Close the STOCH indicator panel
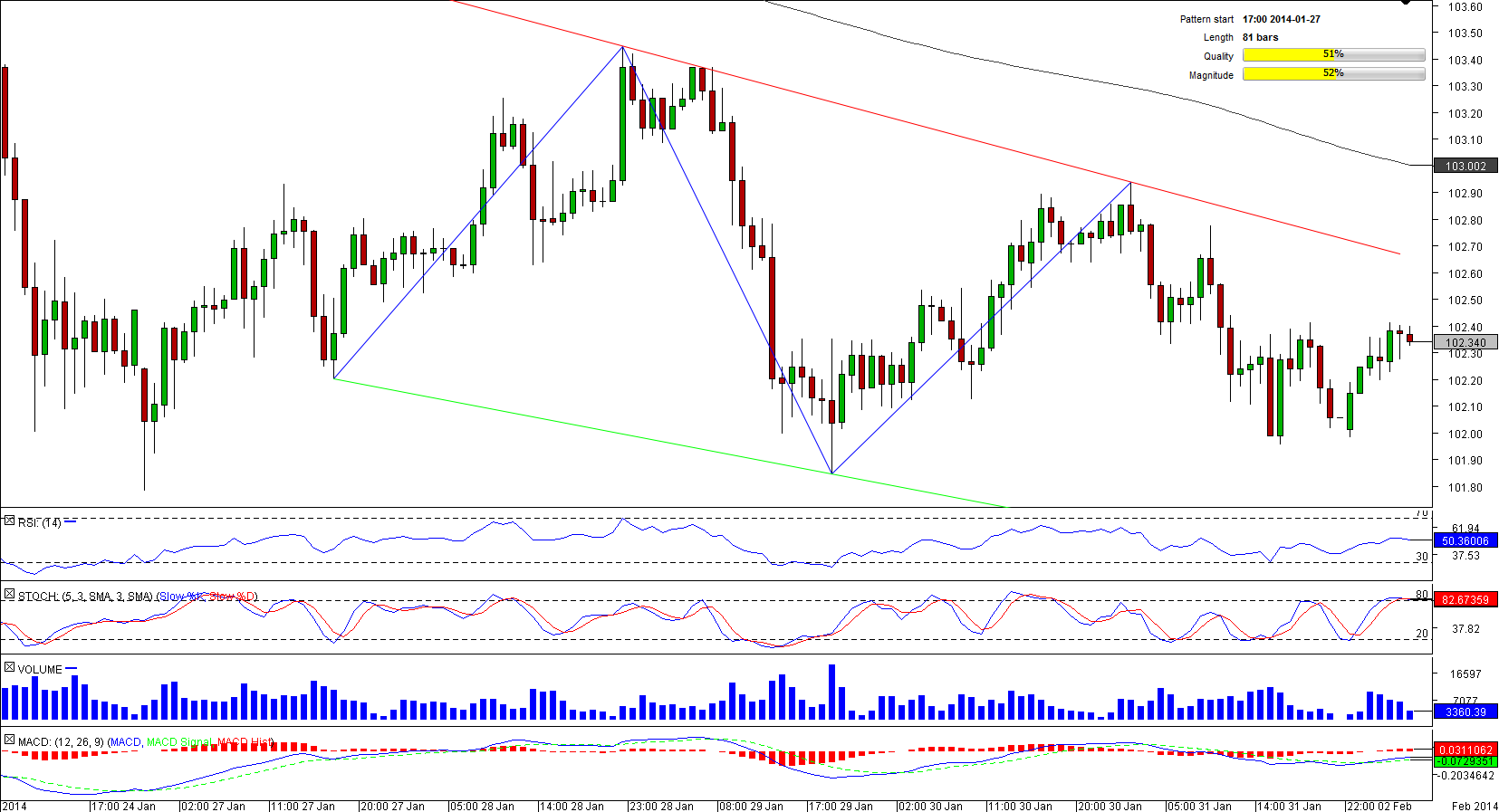The image size is (1499, 812). (x=9, y=595)
